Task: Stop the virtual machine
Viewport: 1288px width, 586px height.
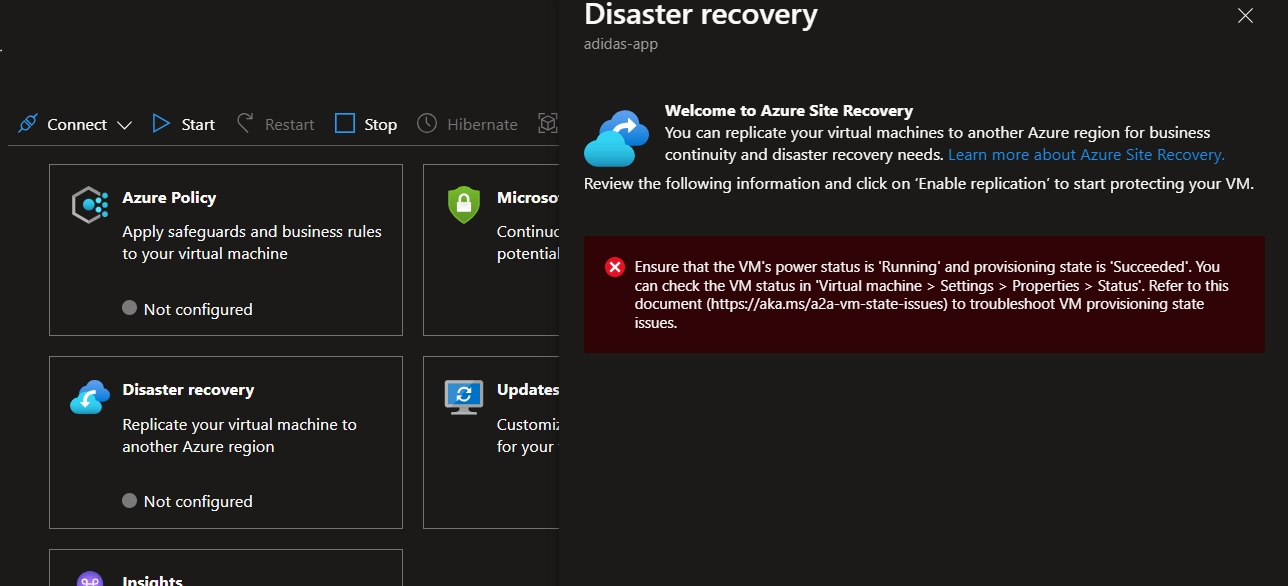Action: tap(366, 123)
